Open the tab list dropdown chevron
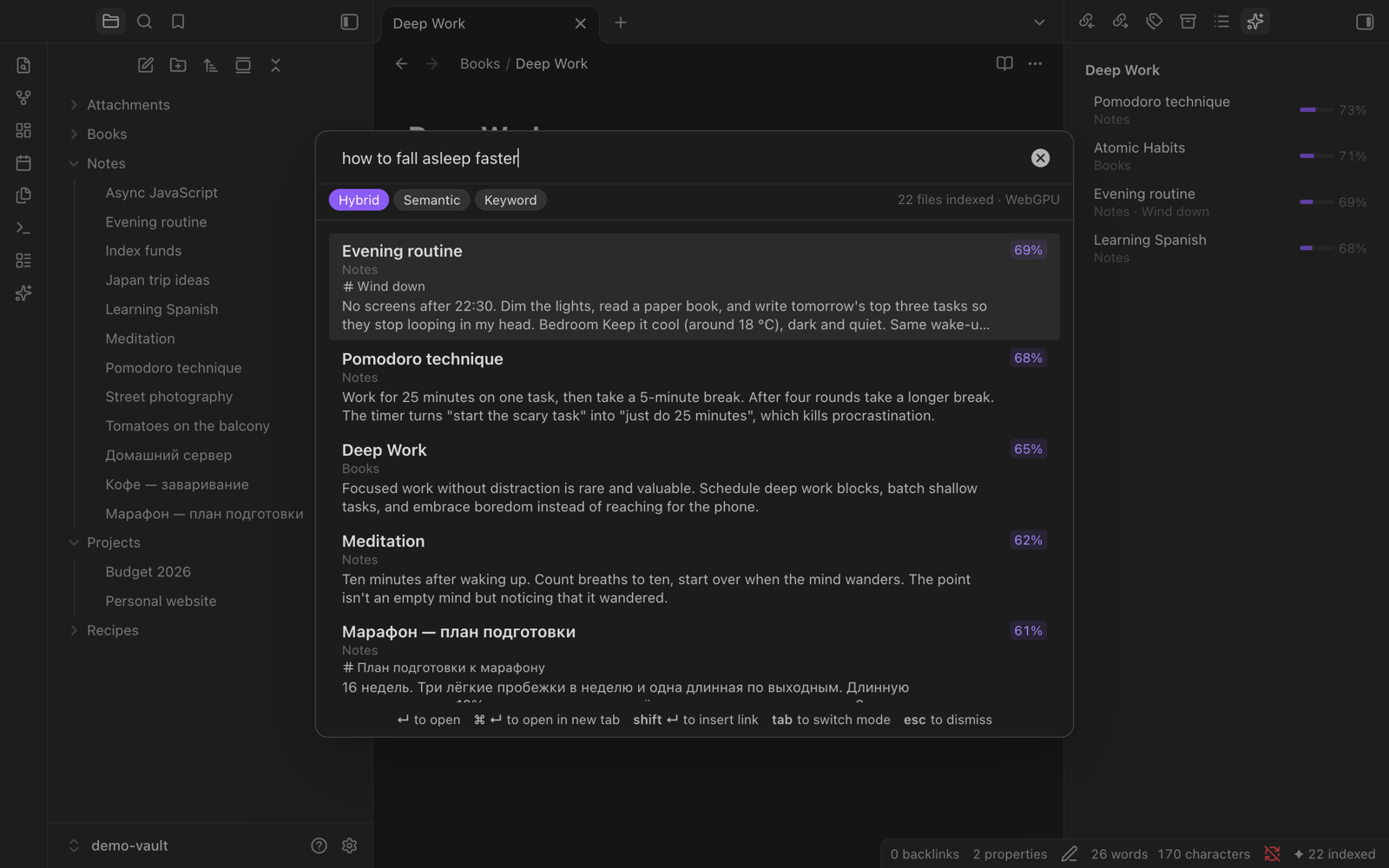1389x868 pixels. tap(1039, 23)
